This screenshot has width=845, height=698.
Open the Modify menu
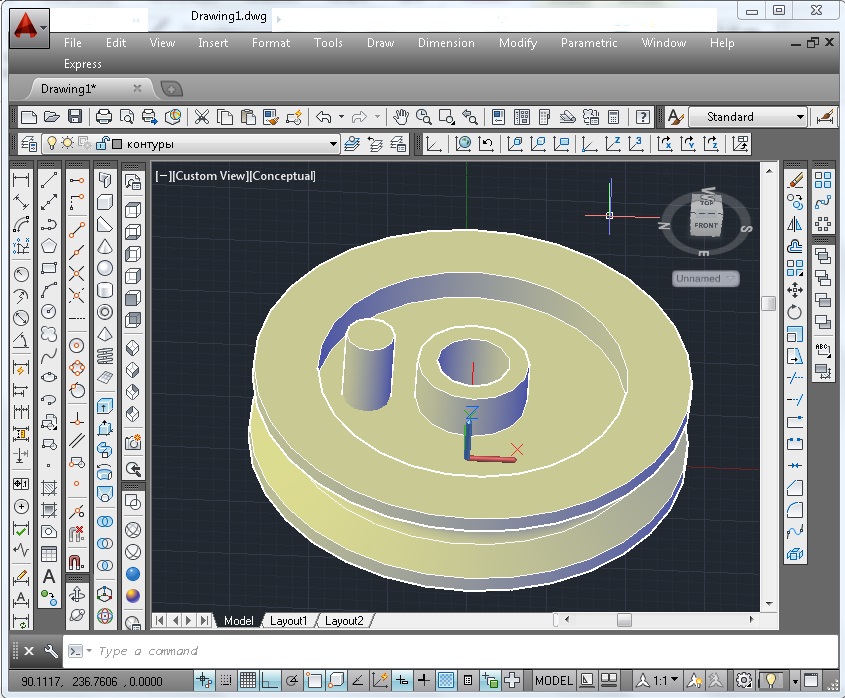pos(518,43)
